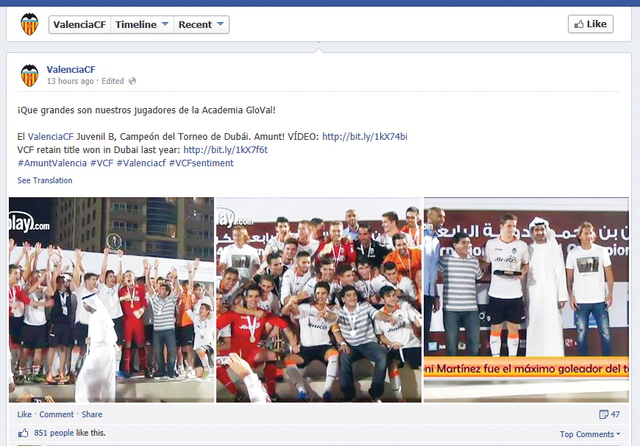The height and width of the screenshot is (446, 640).
Task: Click the ValenciaCF post avatar crest
Action: (x=29, y=75)
